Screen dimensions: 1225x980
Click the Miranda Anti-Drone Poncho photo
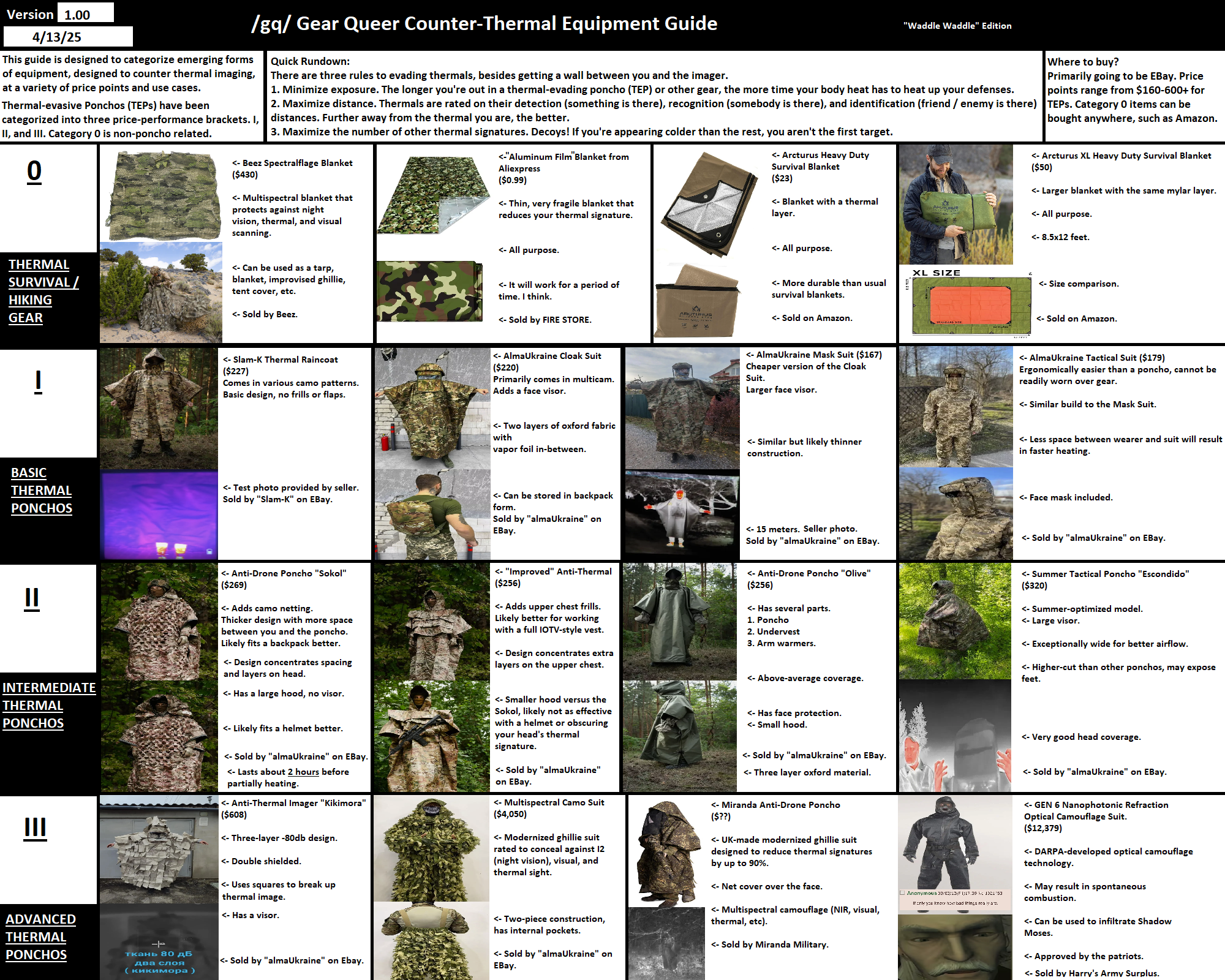668,853
